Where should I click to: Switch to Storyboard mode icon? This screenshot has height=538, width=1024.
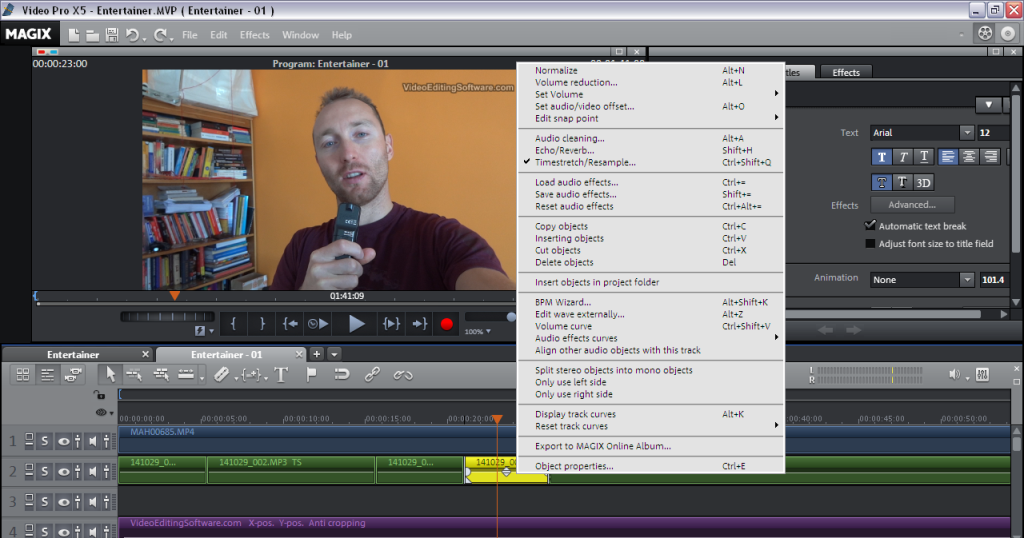coord(23,375)
